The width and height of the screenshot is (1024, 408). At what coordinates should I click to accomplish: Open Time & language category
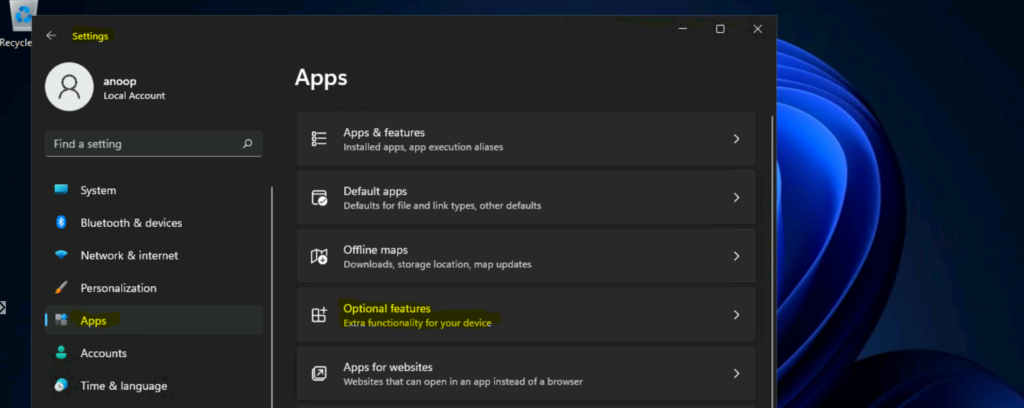[154, 386]
